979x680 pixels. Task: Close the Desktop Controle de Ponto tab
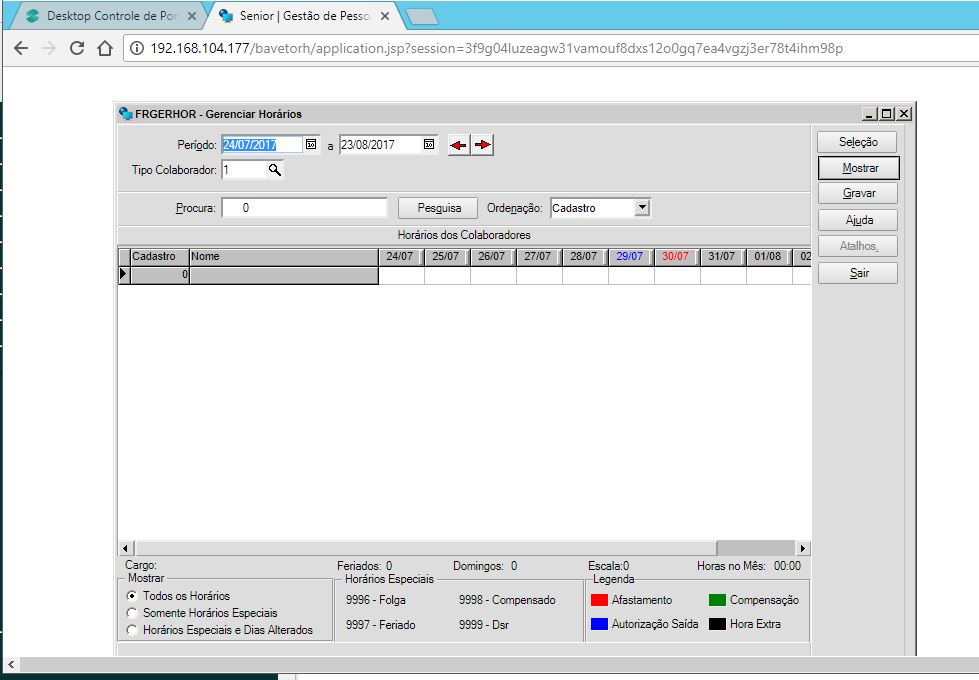192,16
